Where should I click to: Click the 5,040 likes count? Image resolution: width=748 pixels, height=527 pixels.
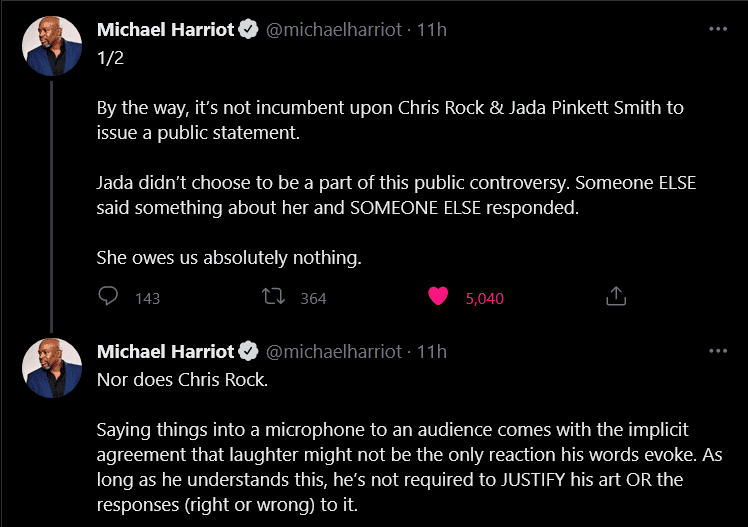pyautogui.click(x=485, y=298)
